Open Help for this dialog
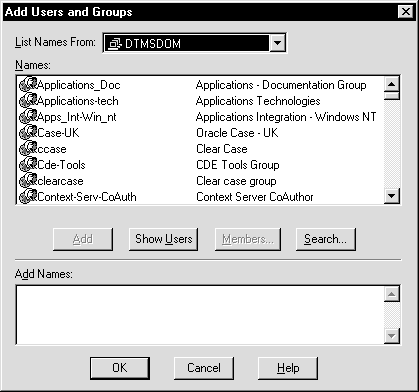Screen dimensions: 419x392 point(288,368)
